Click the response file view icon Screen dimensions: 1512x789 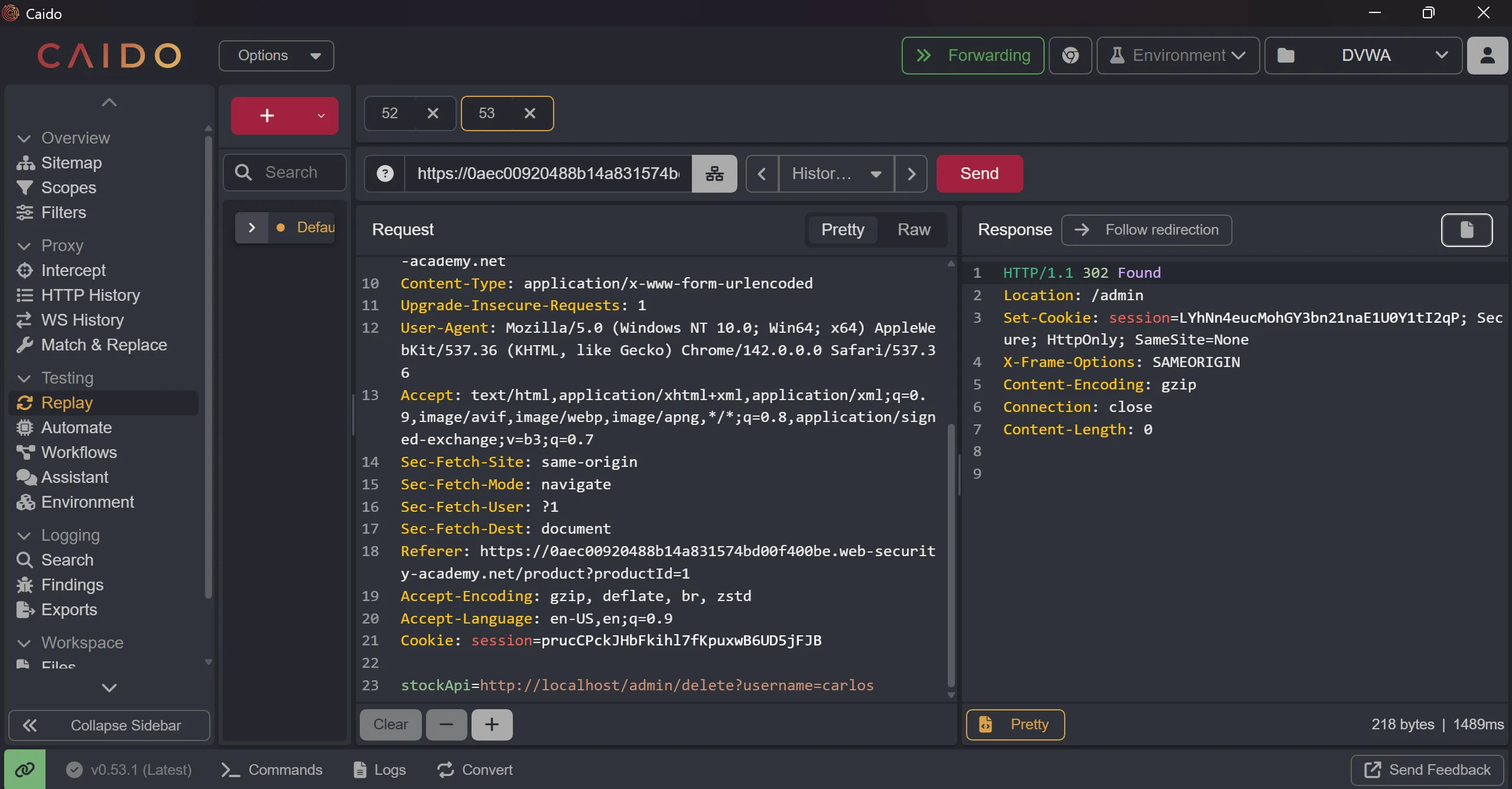(x=1467, y=230)
